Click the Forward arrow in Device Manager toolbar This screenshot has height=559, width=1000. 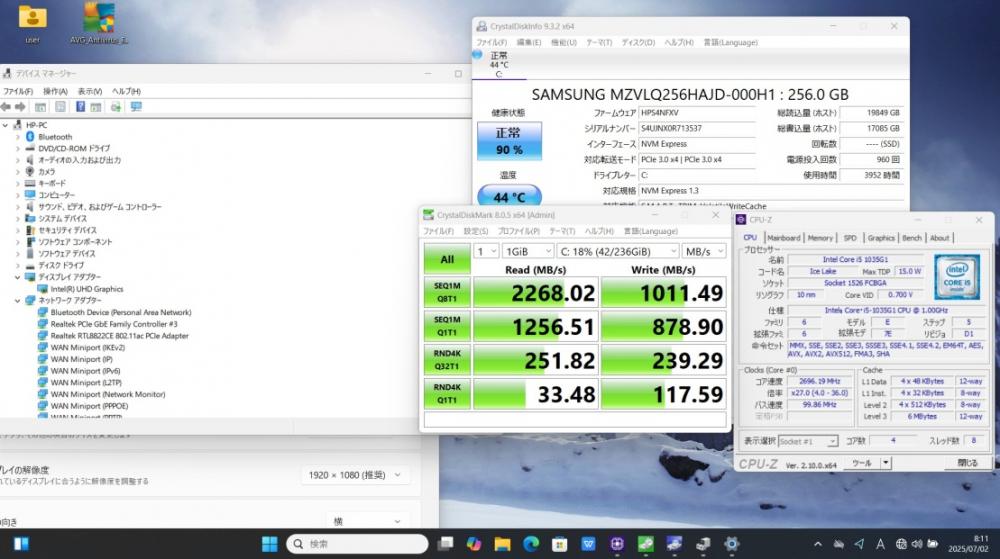(x=20, y=107)
